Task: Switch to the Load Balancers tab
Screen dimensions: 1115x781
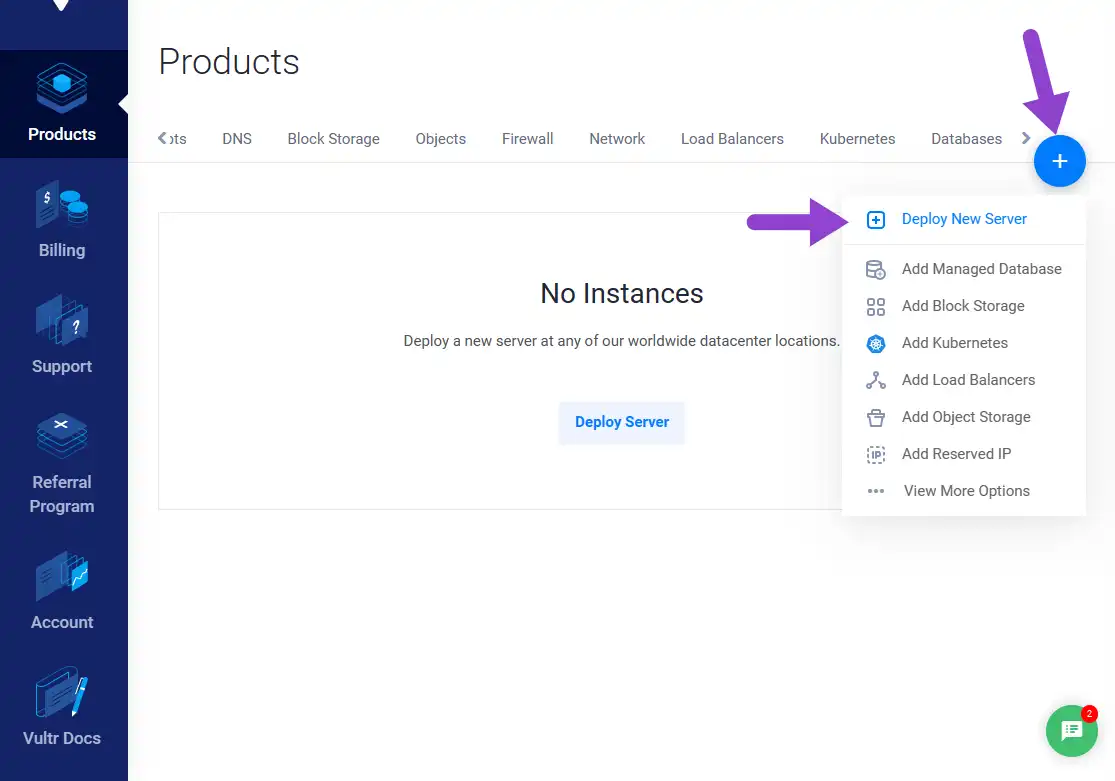Action: pos(732,139)
